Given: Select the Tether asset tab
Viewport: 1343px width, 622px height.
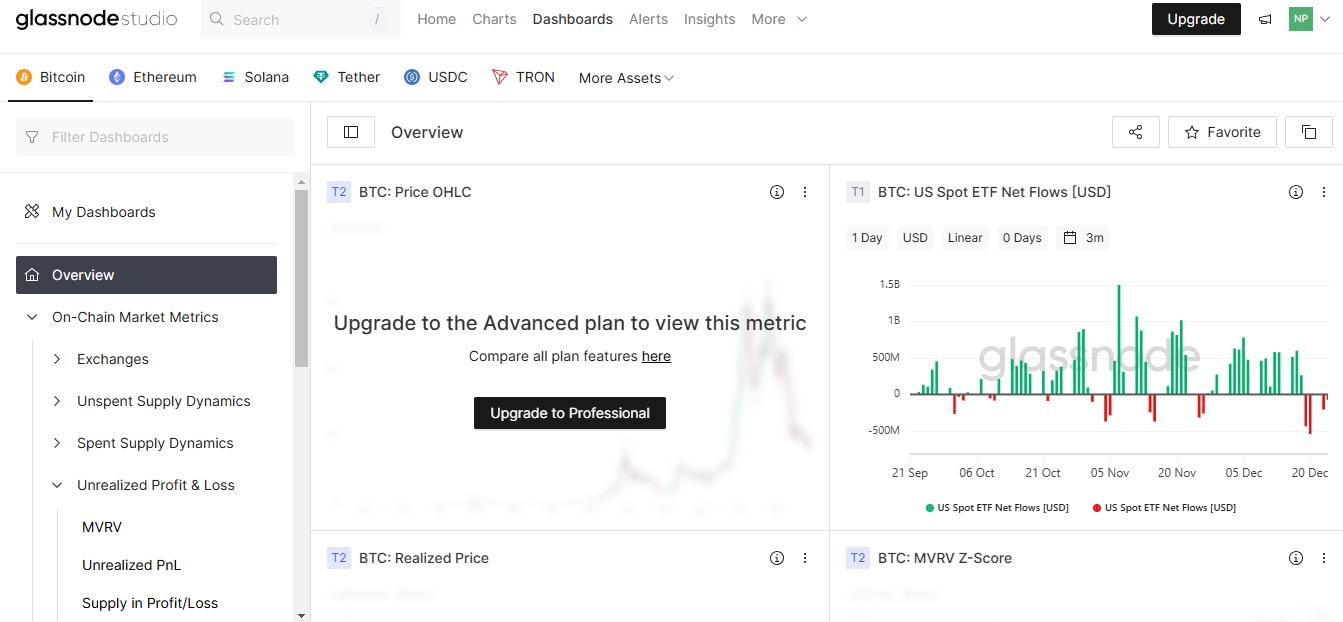Looking at the screenshot, I should coord(347,77).
